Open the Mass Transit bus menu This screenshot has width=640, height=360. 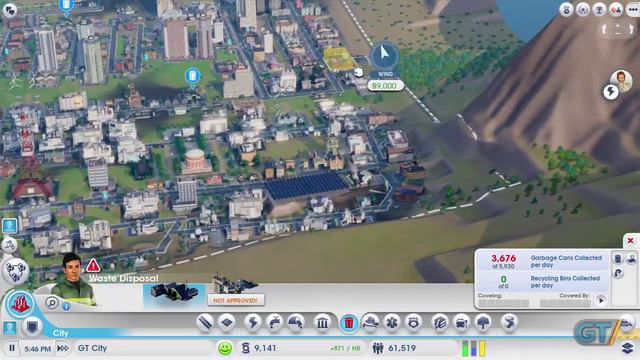click(x=461, y=323)
